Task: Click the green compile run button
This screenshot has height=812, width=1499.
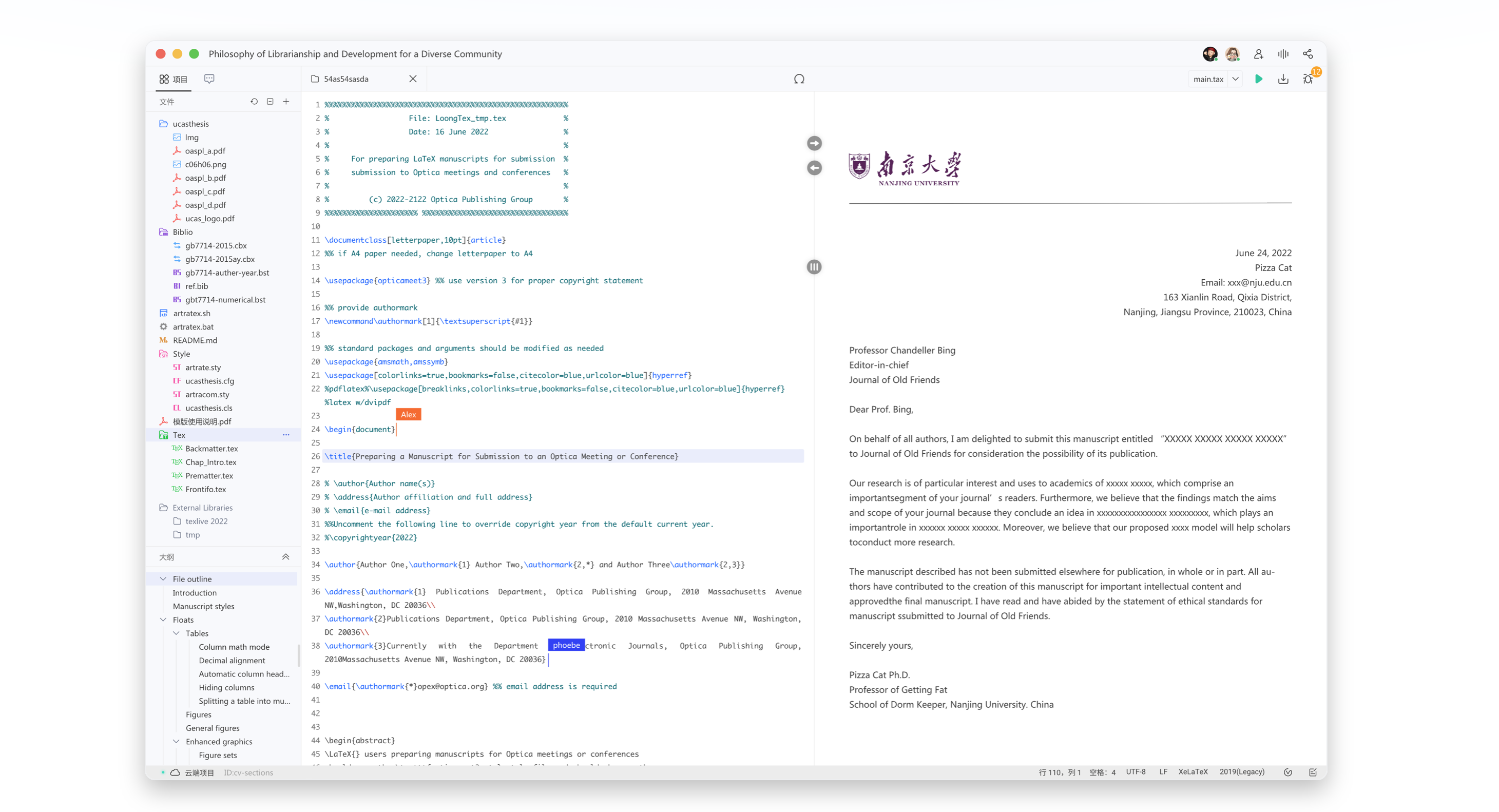Action: click(x=1258, y=79)
